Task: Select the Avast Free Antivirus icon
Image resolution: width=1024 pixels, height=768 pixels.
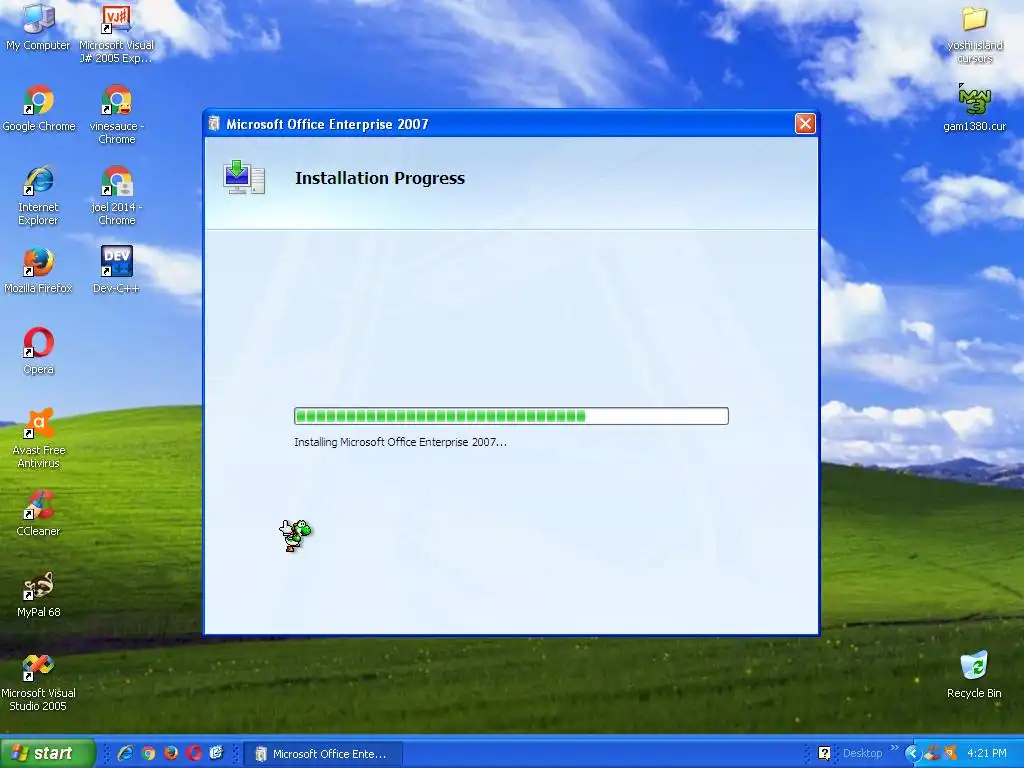Action: pyautogui.click(x=39, y=438)
